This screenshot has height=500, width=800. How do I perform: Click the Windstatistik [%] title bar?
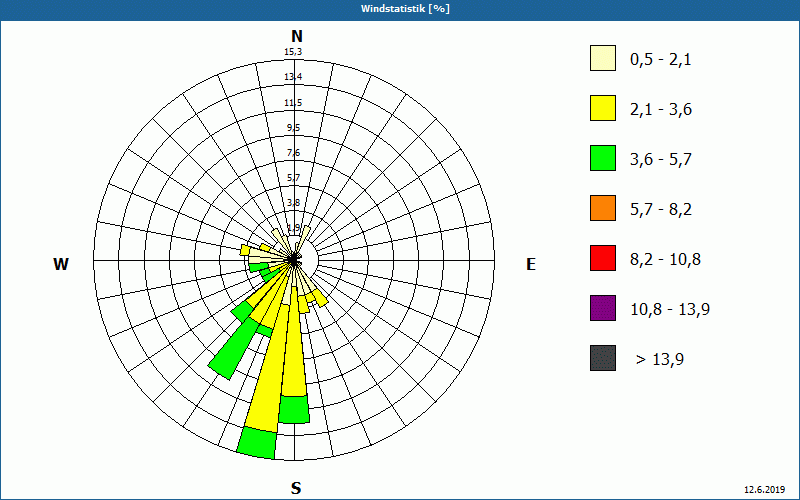click(400, 9)
